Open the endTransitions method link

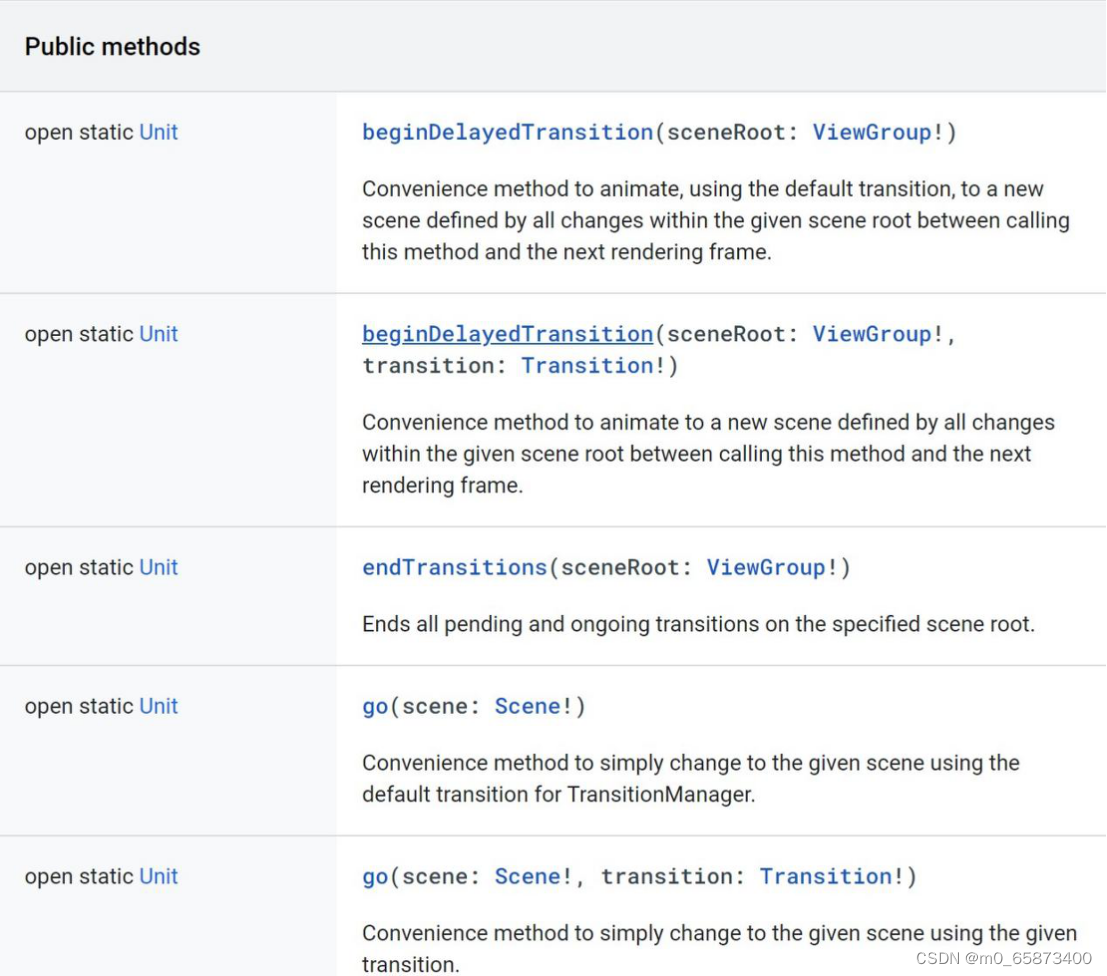454,567
